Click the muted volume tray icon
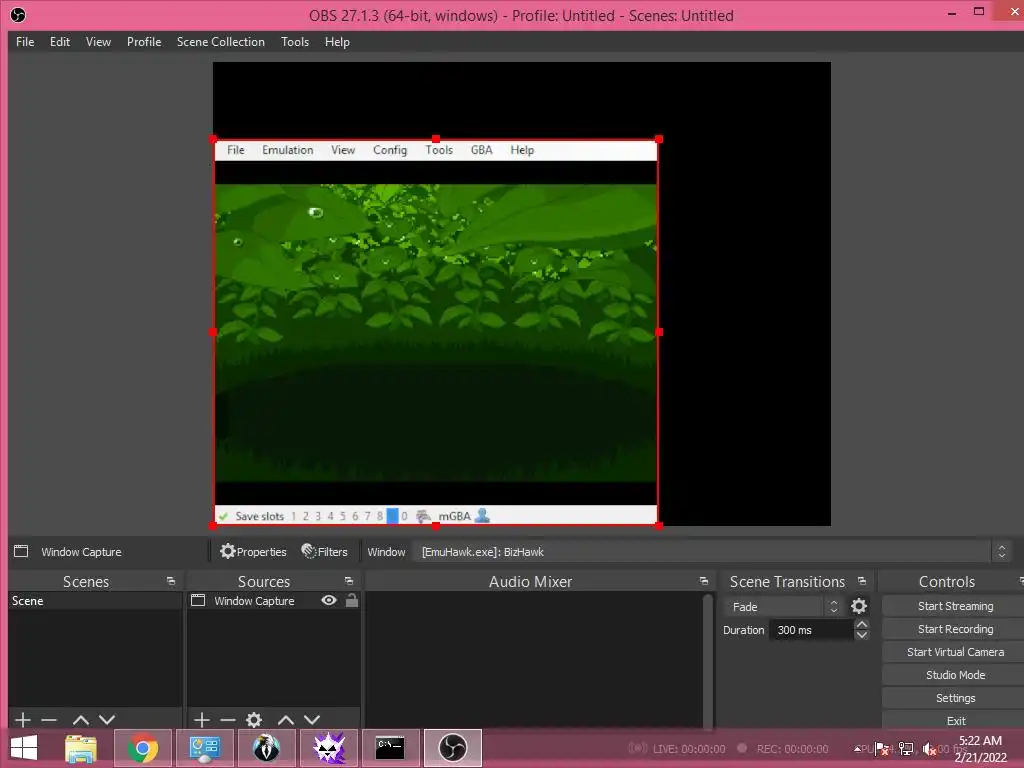 tap(929, 749)
